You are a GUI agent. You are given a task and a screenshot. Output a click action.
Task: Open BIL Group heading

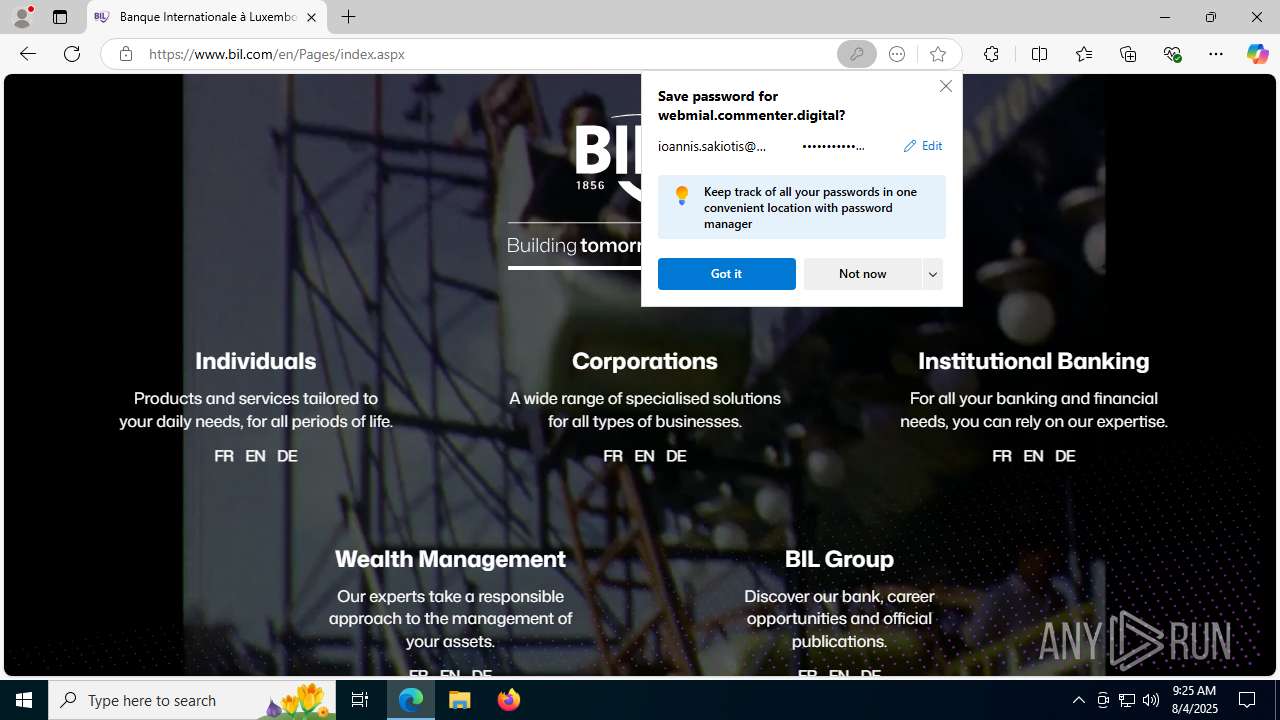[x=839, y=559]
